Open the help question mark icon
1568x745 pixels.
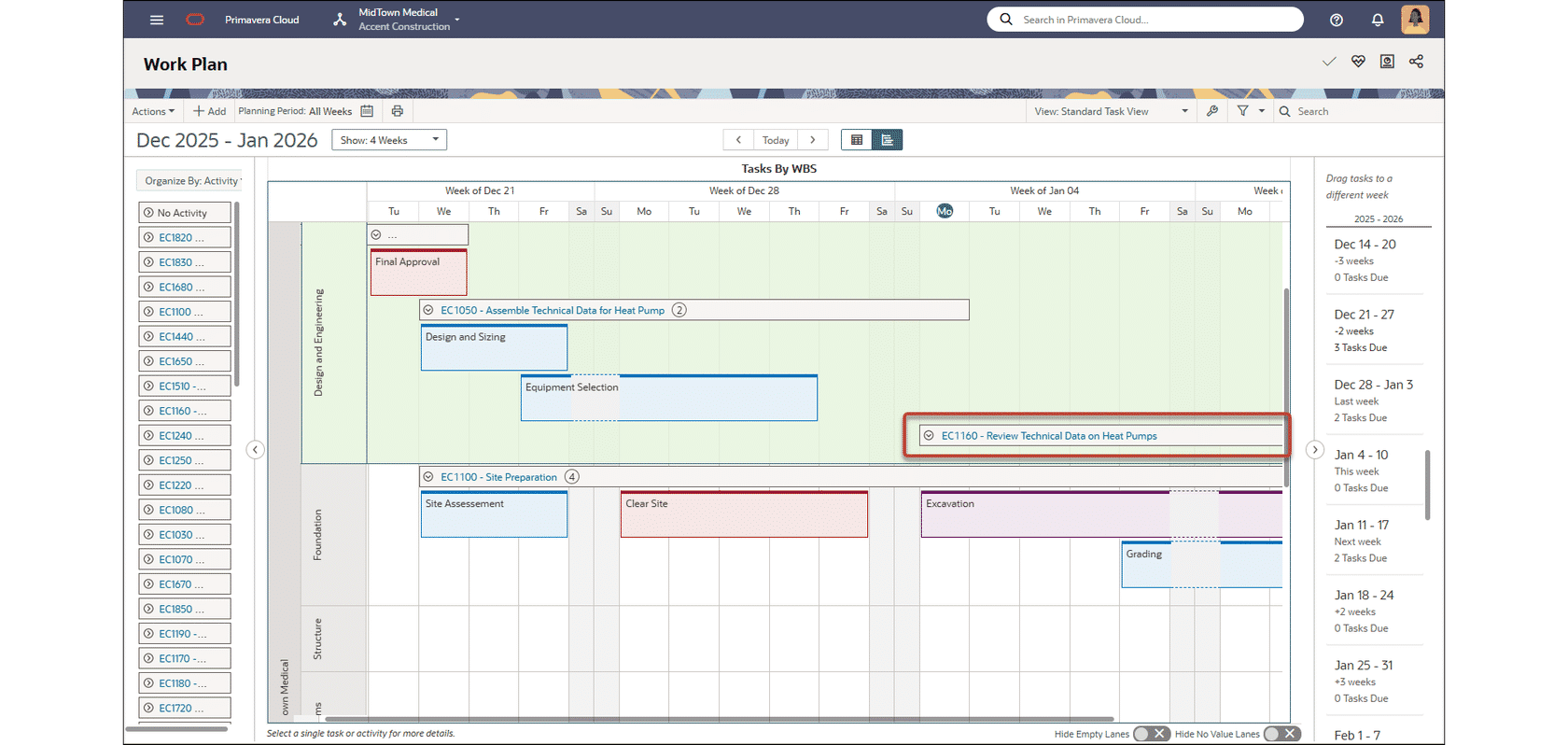1336,20
